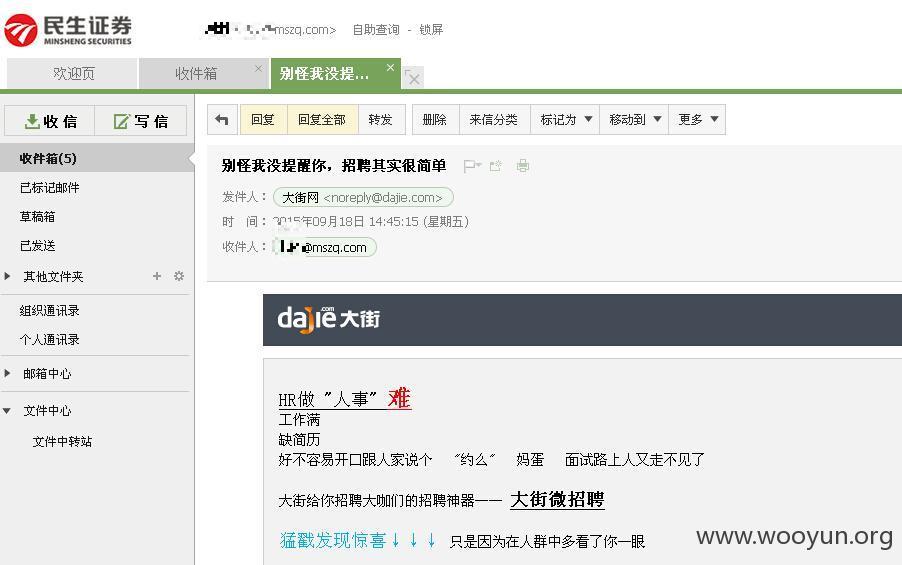The image size is (902, 565).
Task: Click the account email address in header
Action: click(x=270, y=29)
